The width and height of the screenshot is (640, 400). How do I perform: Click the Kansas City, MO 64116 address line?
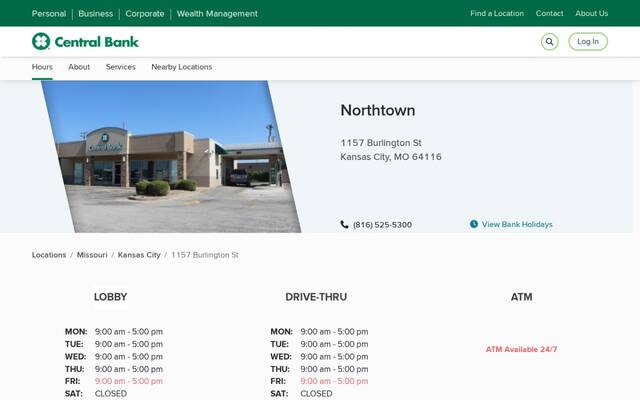(391, 157)
